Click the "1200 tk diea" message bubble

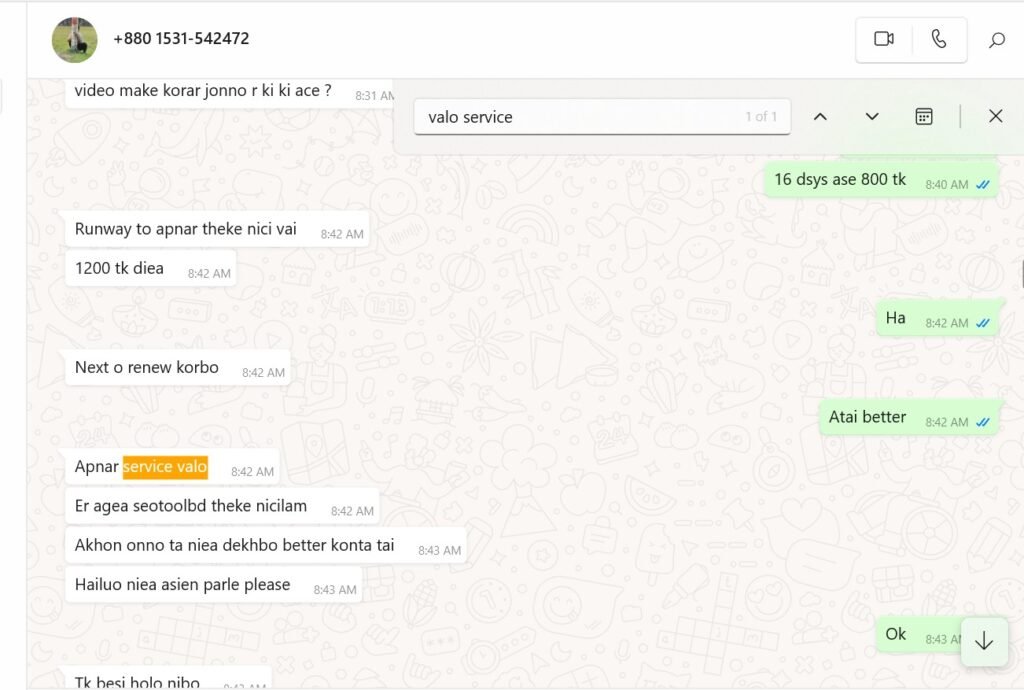[119, 268]
